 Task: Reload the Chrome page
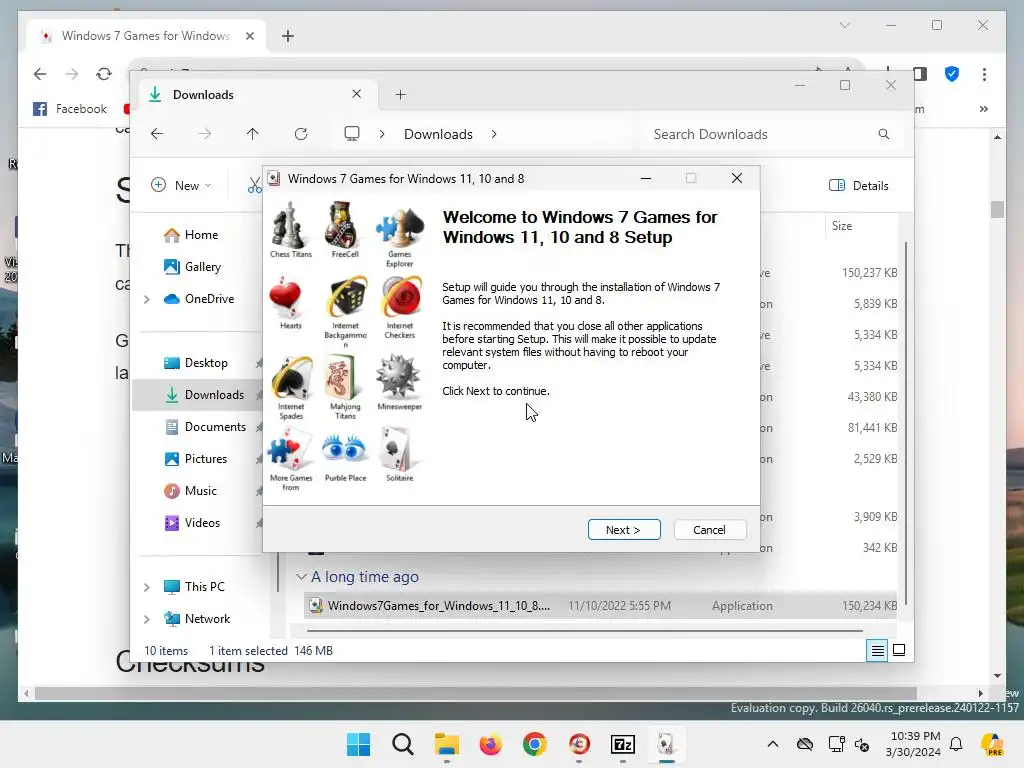coord(104,74)
